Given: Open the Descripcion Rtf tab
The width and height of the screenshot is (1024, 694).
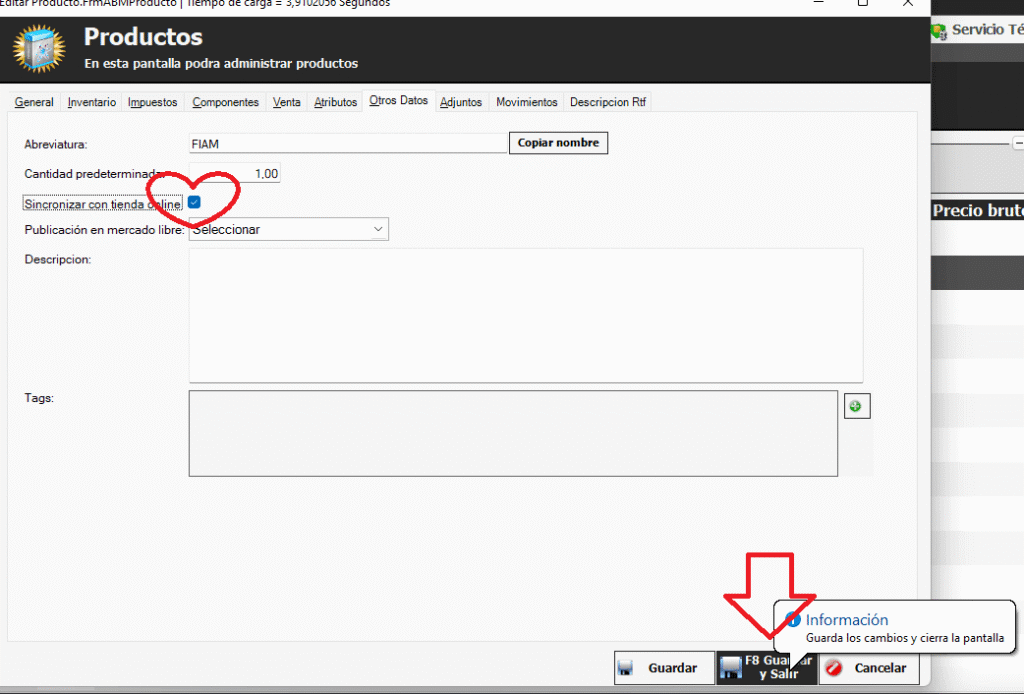Looking at the screenshot, I should (x=608, y=102).
